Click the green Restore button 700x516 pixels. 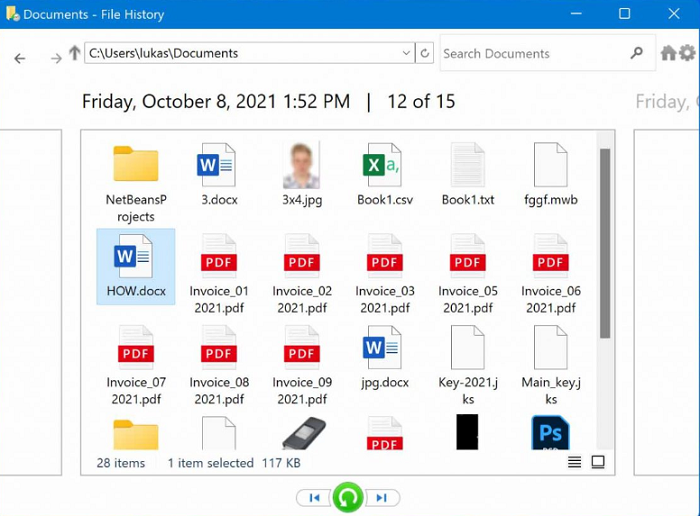pos(347,497)
